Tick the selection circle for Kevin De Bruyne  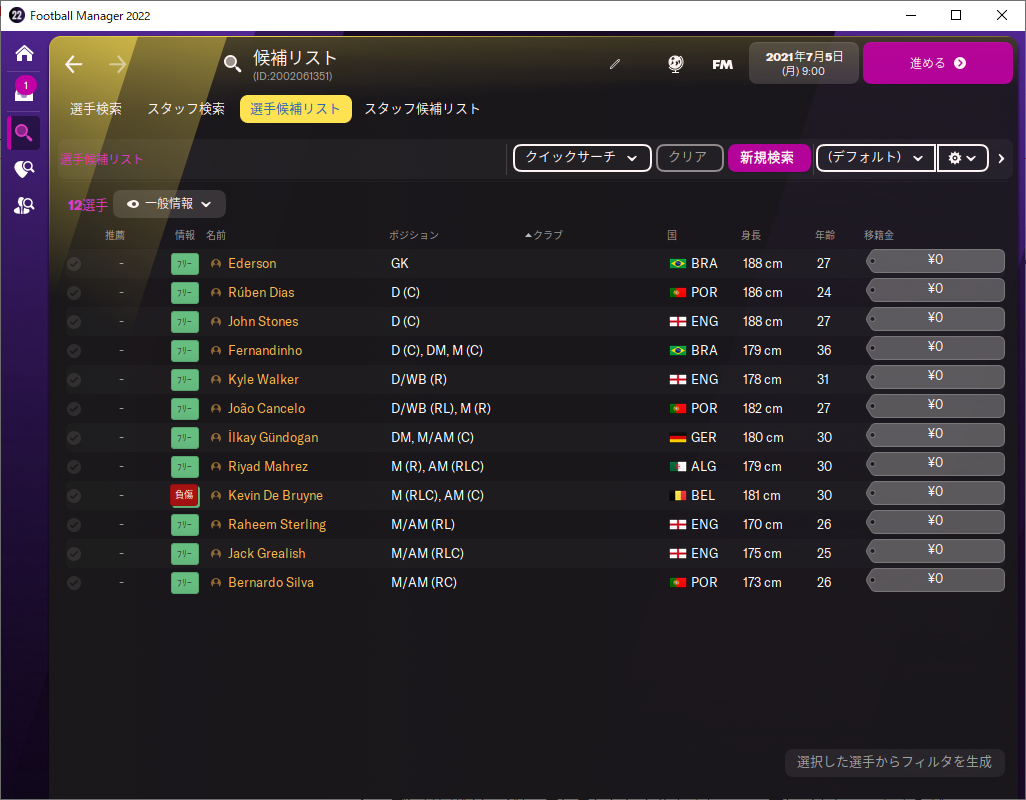[74, 495]
